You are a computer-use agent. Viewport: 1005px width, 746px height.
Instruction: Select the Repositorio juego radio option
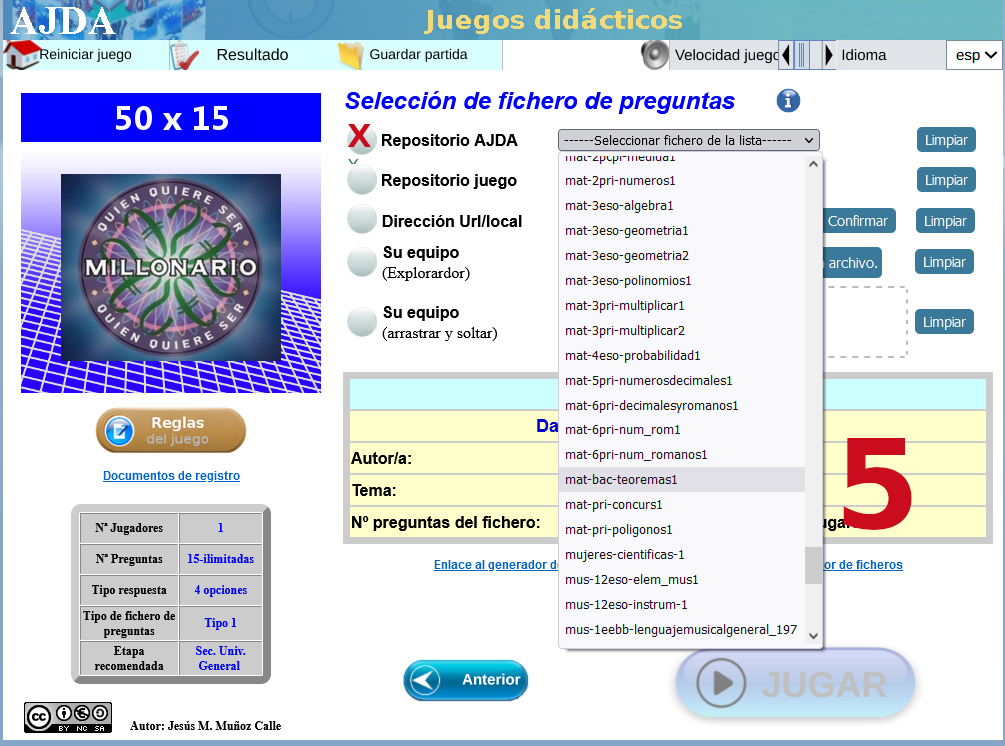[x=361, y=180]
